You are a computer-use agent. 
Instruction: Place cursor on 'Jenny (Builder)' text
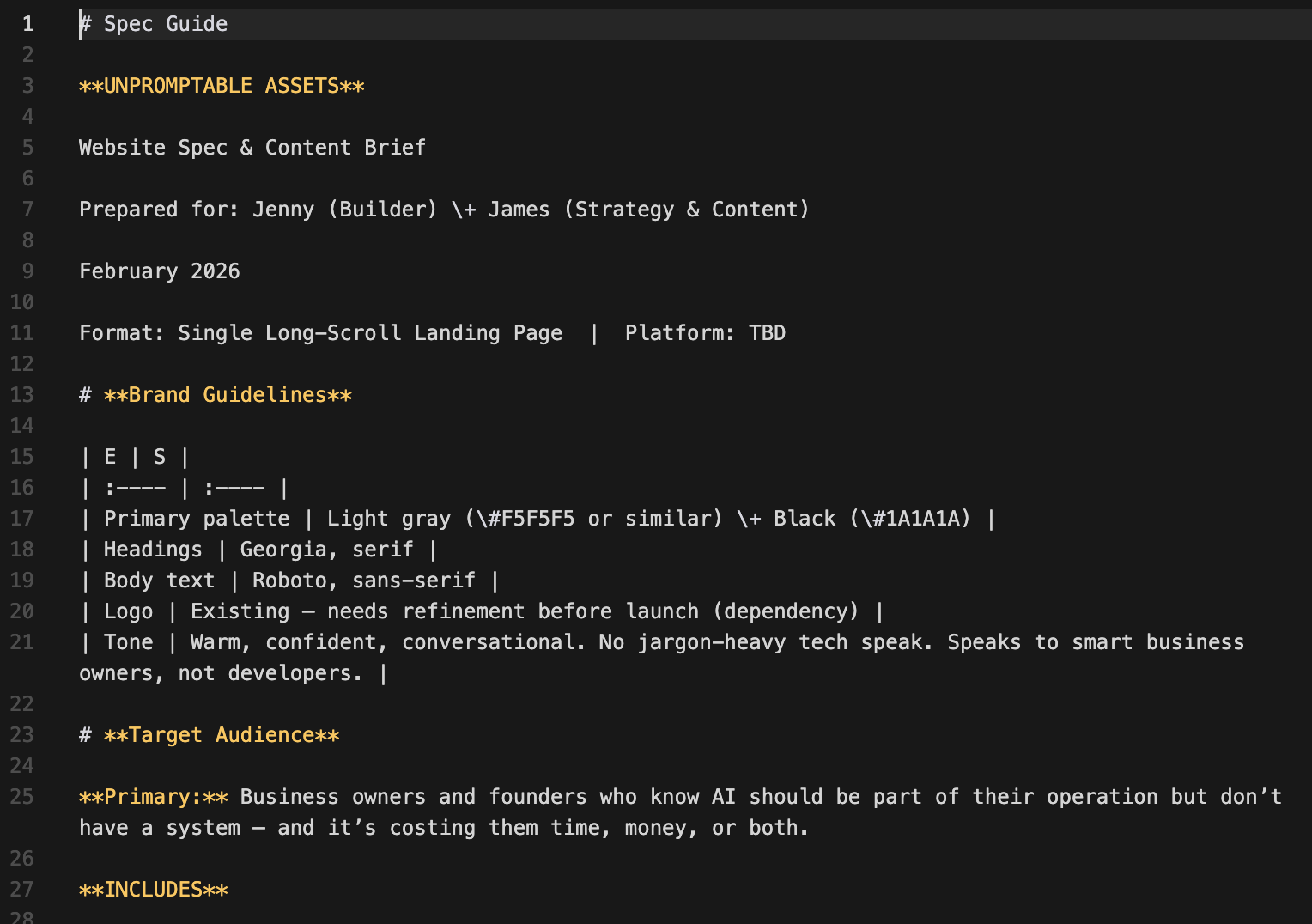click(344, 210)
